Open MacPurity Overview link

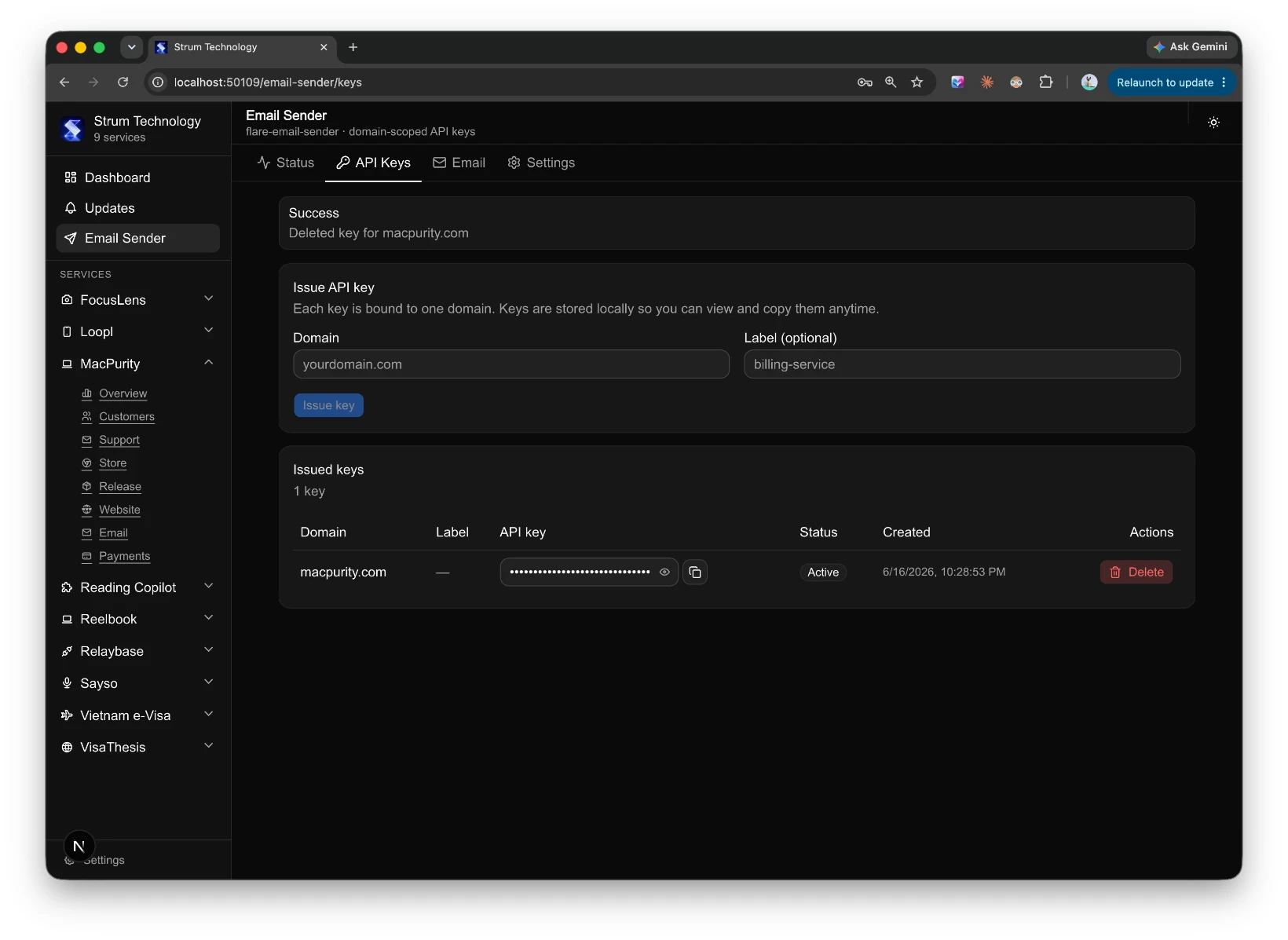tap(123, 393)
